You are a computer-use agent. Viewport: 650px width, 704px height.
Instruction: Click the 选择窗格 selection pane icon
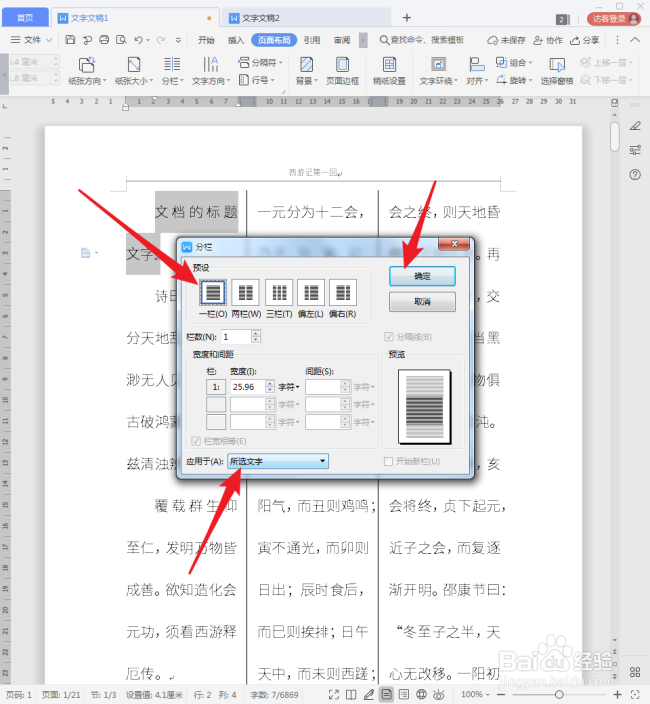(x=557, y=70)
